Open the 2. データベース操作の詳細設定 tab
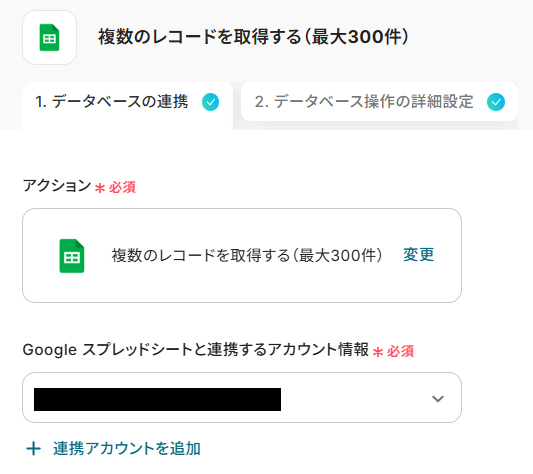Screen dimensions: 533x474 pos(379,102)
